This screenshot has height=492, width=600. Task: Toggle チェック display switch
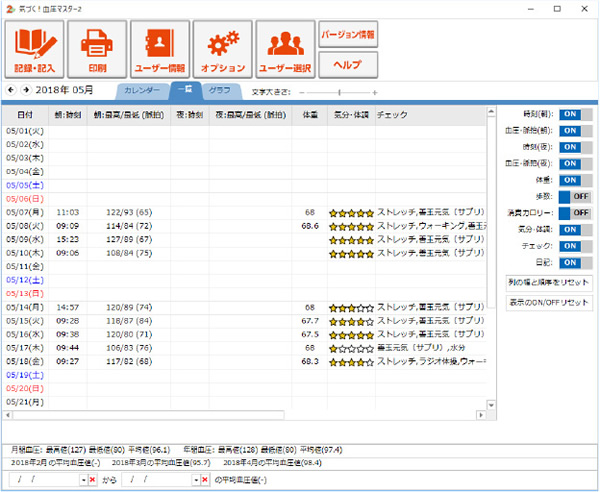click(576, 246)
